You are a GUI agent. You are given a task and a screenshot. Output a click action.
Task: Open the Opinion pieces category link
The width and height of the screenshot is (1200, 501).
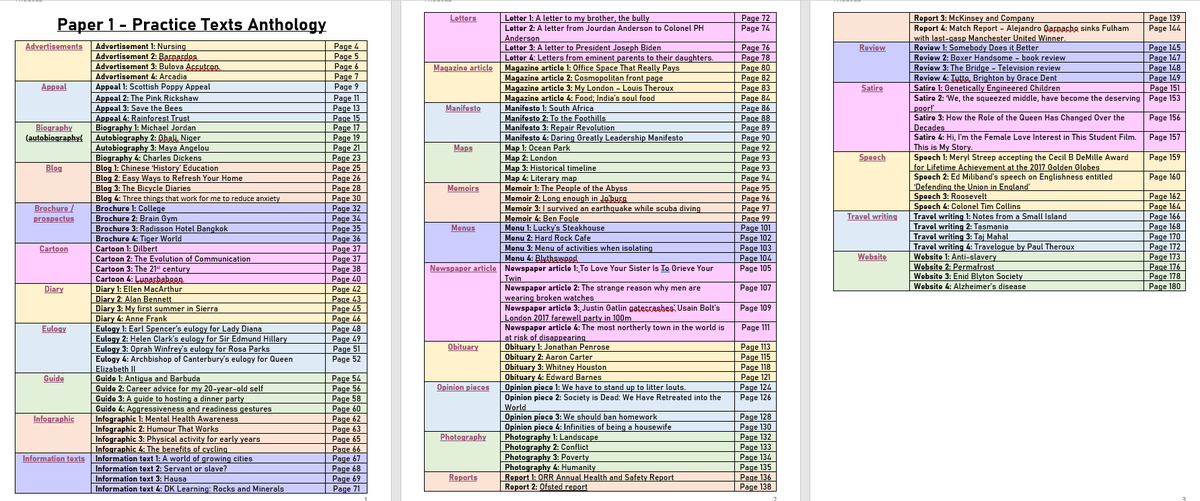point(463,386)
